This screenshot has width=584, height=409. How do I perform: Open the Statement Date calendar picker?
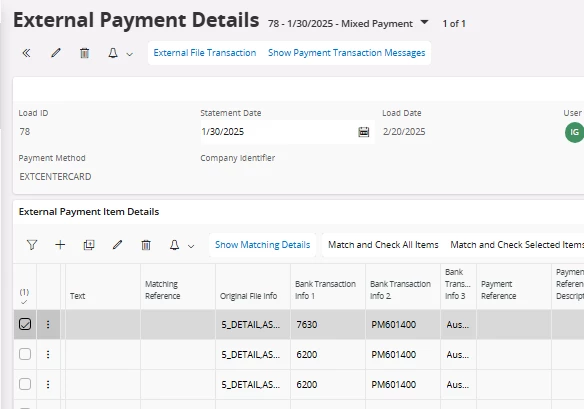coord(364,132)
